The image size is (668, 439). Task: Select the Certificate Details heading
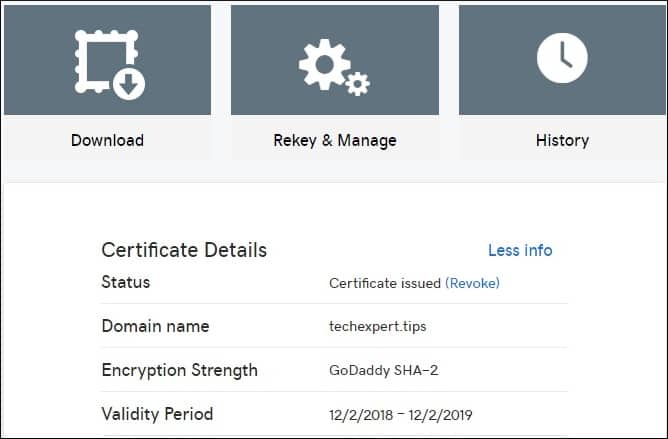point(184,250)
